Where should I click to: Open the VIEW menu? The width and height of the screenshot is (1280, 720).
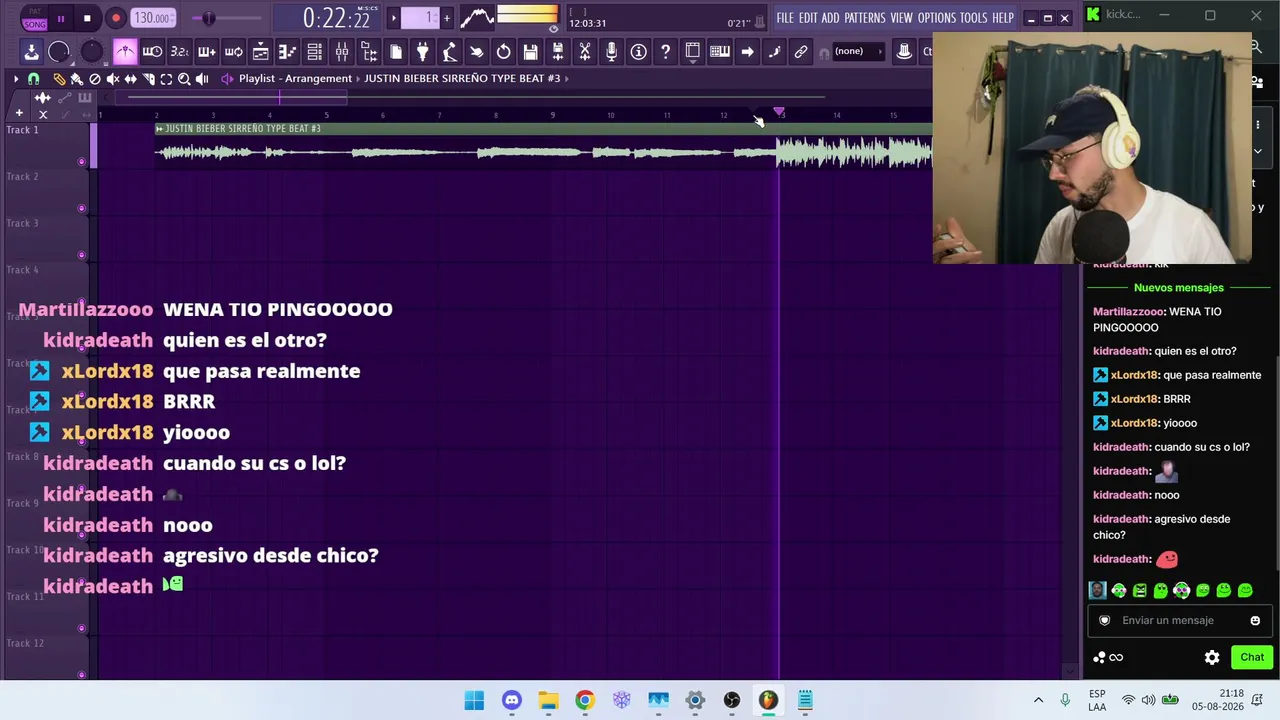(x=901, y=18)
